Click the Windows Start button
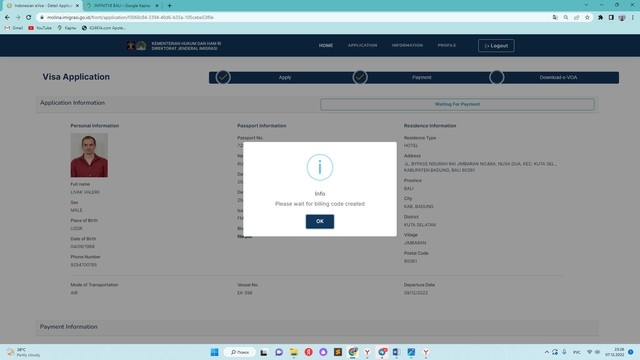This screenshot has width=640, height=360. pyautogui.click(x=214, y=352)
